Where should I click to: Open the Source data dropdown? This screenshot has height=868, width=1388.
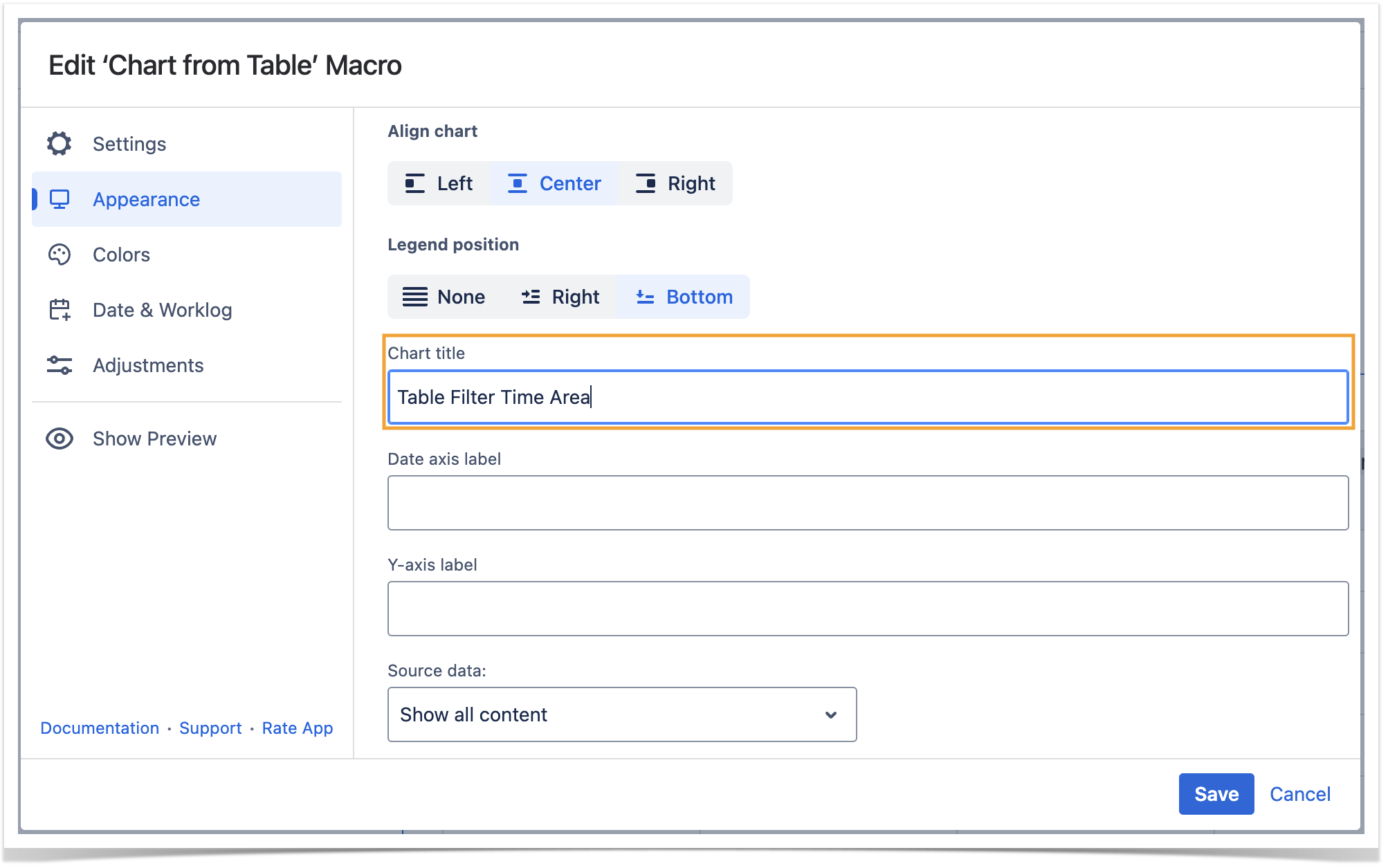point(621,714)
